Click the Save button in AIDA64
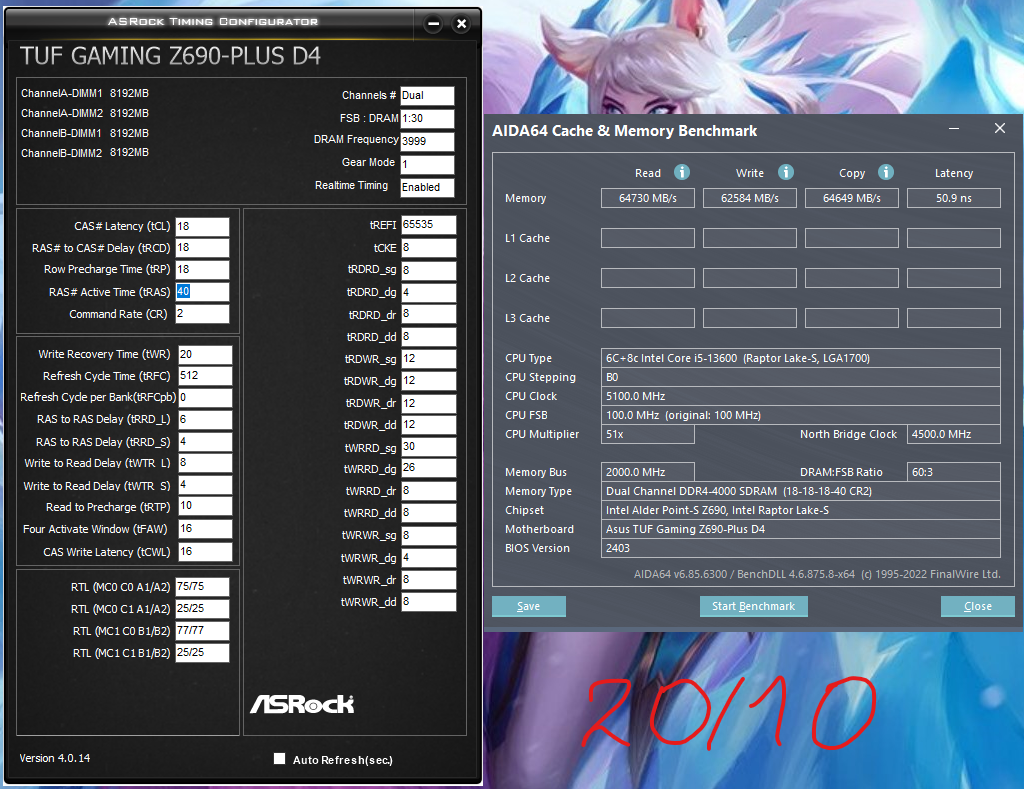The image size is (1024, 789). pyautogui.click(x=528, y=606)
